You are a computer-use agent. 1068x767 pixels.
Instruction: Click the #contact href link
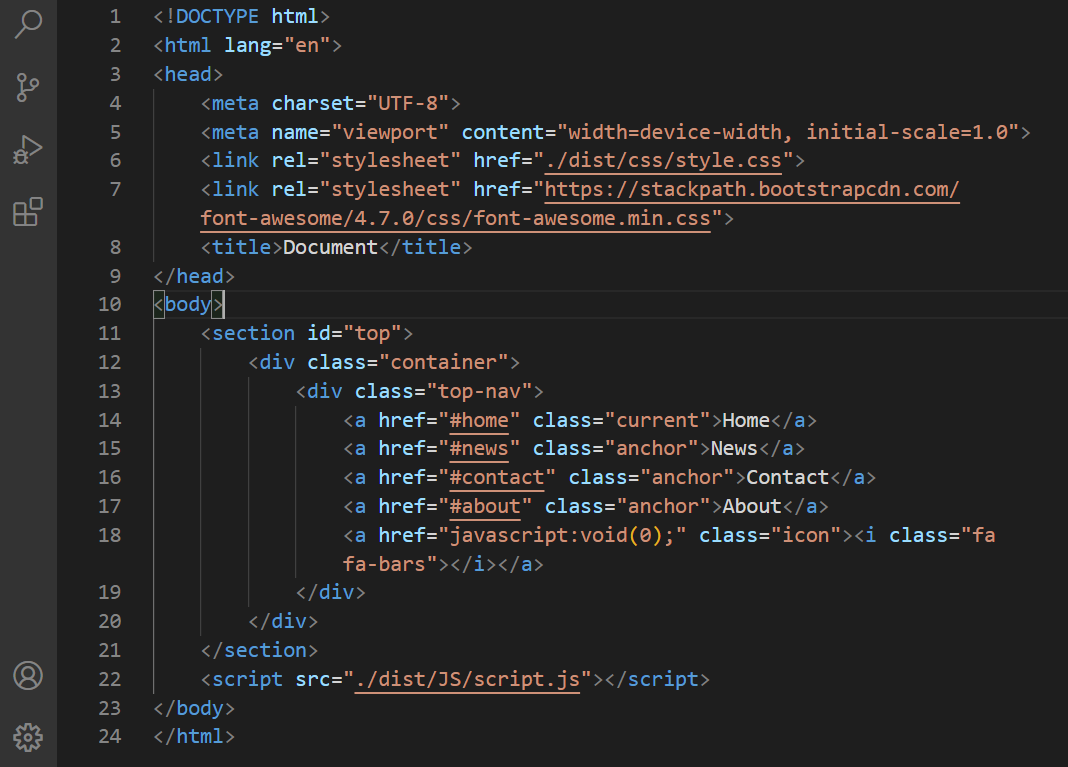[496, 477]
